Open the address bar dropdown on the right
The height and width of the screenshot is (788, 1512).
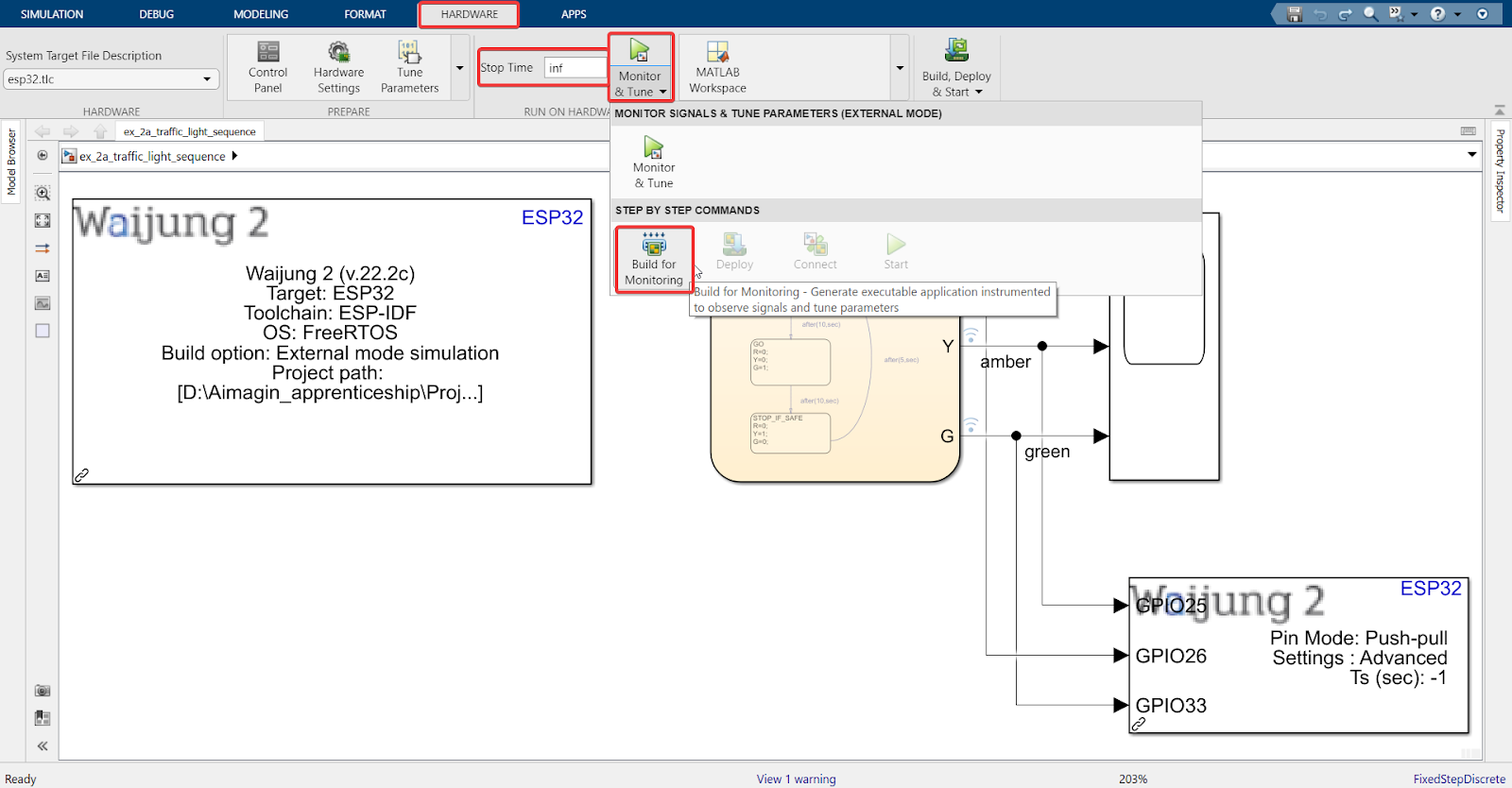click(1472, 155)
